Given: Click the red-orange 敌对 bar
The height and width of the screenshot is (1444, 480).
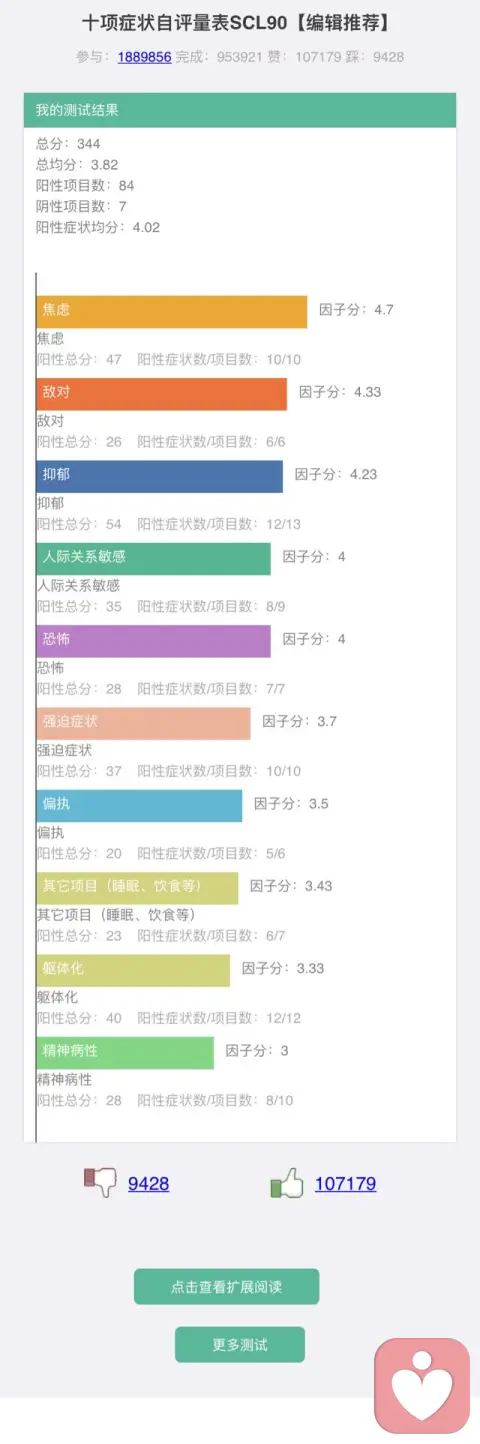Looking at the screenshot, I should click(x=162, y=393).
